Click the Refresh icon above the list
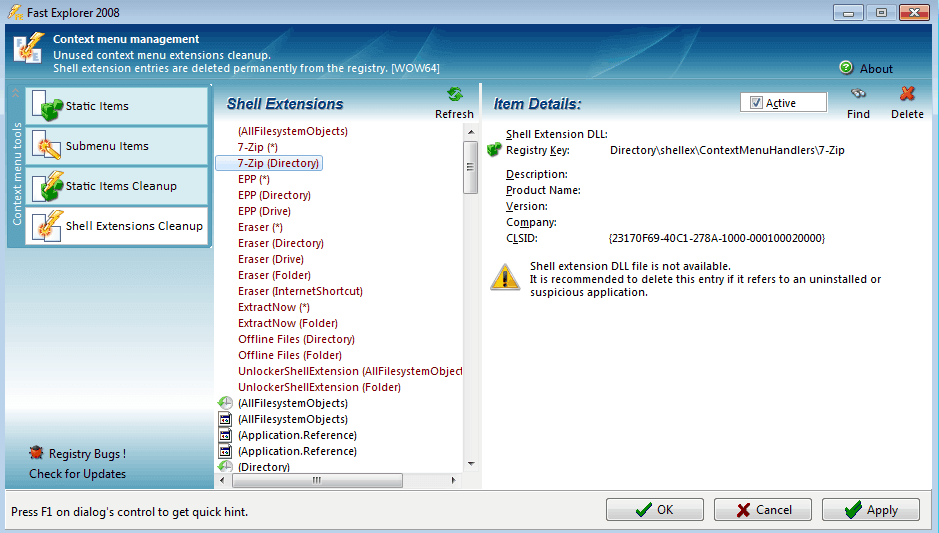Screen dimensions: 939x533 coord(455,94)
